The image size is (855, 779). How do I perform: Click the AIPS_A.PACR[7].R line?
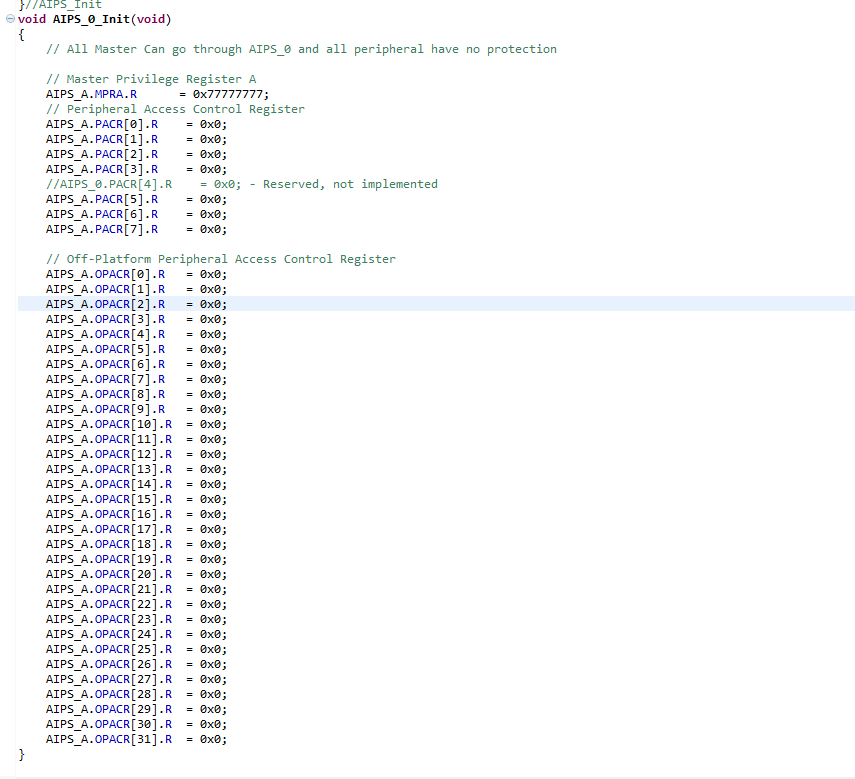(136, 229)
